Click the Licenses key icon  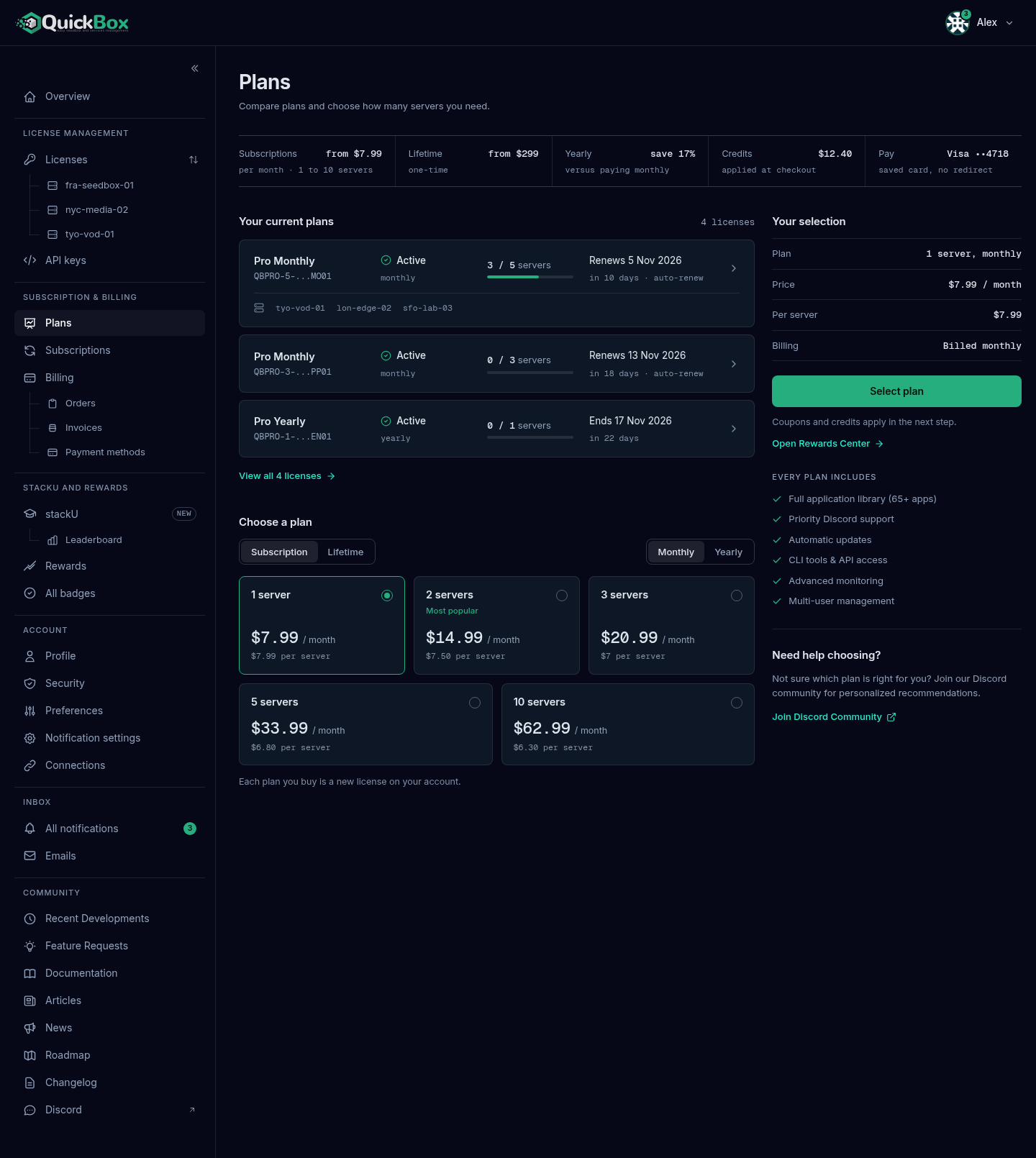pyautogui.click(x=30, y=160)
